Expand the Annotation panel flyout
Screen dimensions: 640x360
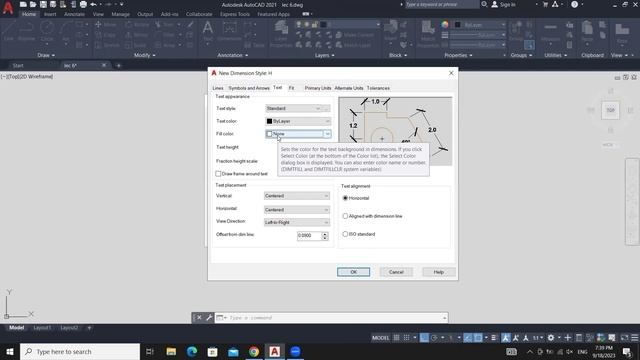click(x=232, y=55)
